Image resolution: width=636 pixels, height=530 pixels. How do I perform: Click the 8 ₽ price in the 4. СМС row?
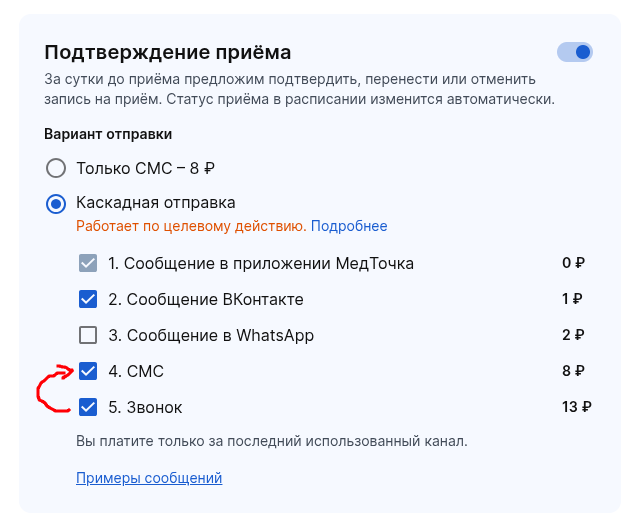pyautogui.click(x=573, y=371)
